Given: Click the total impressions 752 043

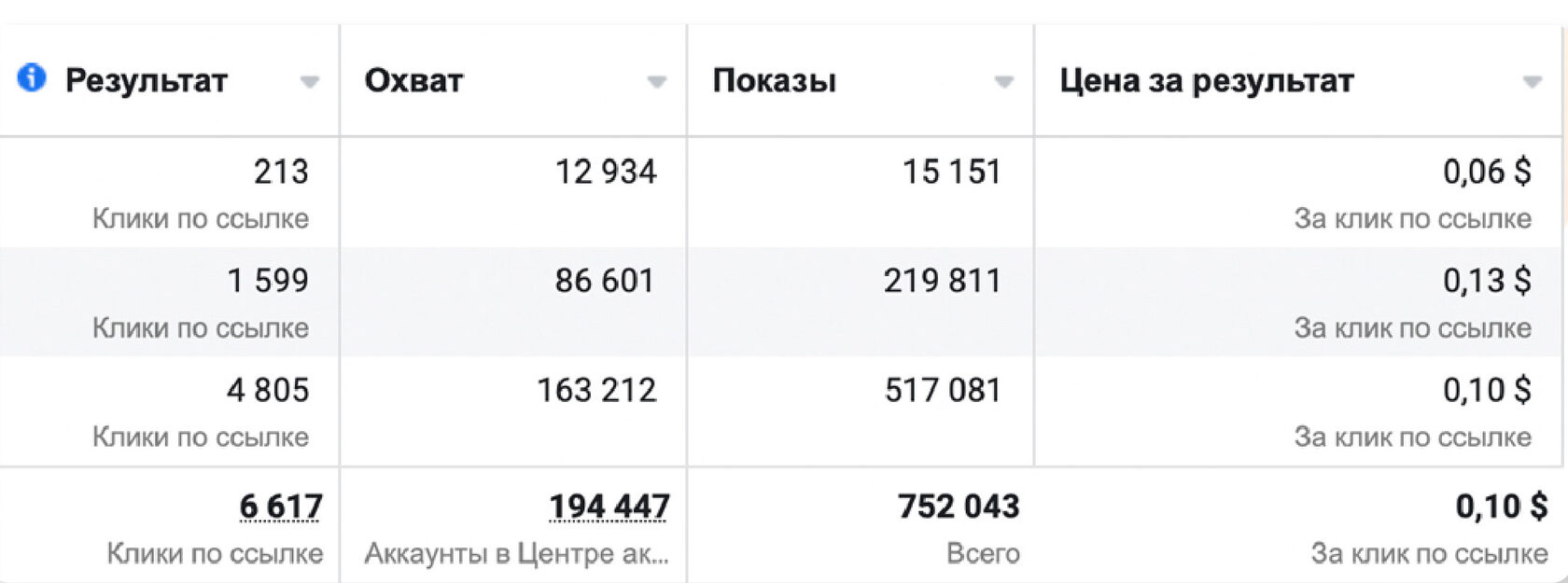Looking at the screenshot, I should coord(959,507).
